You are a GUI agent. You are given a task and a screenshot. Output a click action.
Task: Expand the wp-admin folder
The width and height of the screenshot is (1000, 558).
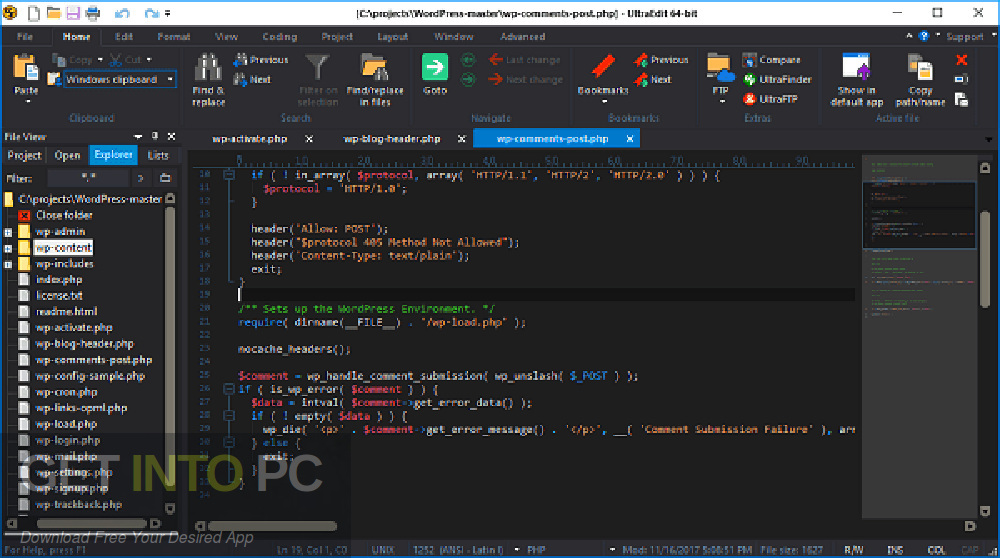click(x=8, y=232)
